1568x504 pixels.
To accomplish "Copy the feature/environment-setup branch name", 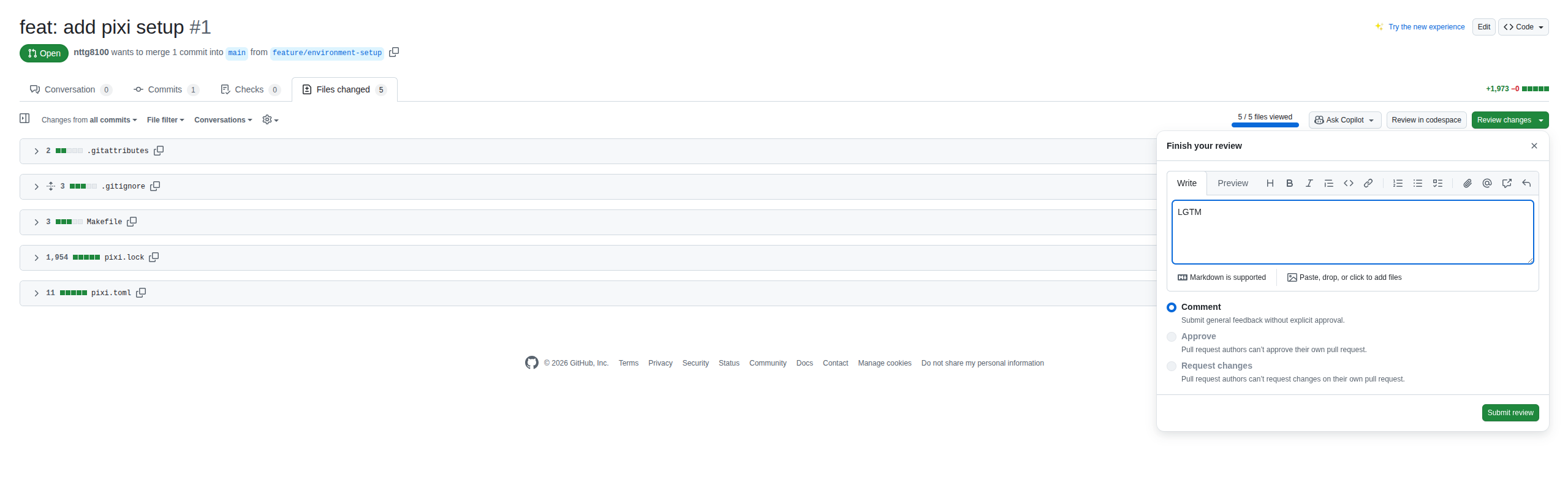I will pyautogui.click(x=394, y=52).
